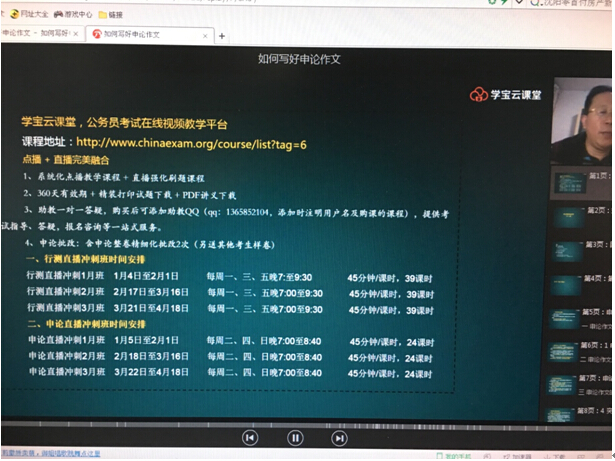Close the active 如何写好申论作文 tab
The width and height of the screenshot is (615, 461).
(x=205, y=36)
